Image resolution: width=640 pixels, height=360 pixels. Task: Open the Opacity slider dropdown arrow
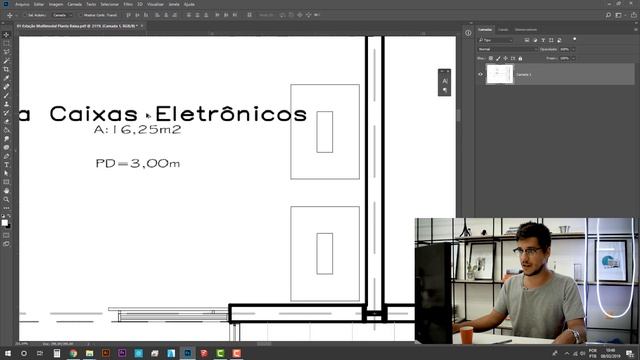(573, 49)
